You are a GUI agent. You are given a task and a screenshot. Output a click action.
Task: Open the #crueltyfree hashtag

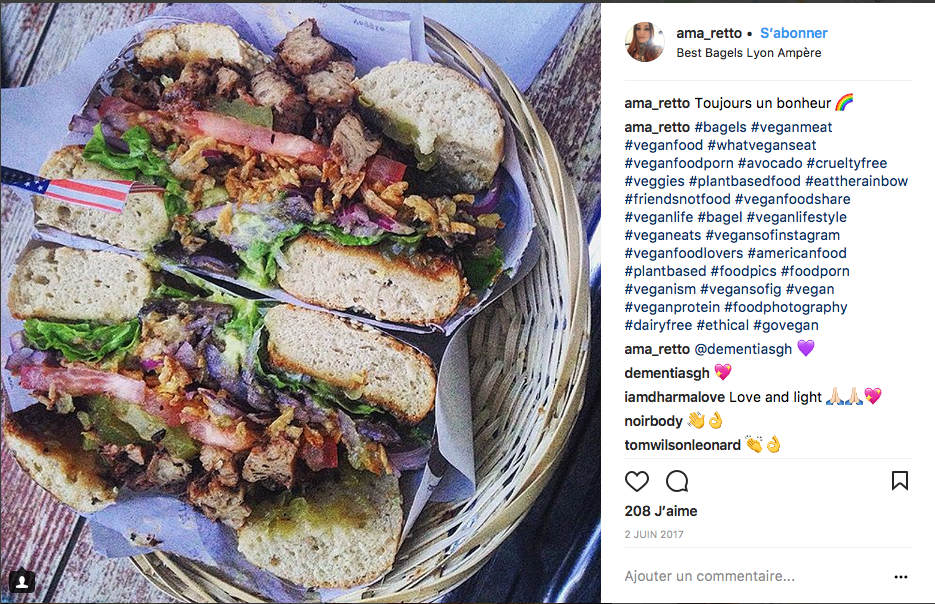846,163
